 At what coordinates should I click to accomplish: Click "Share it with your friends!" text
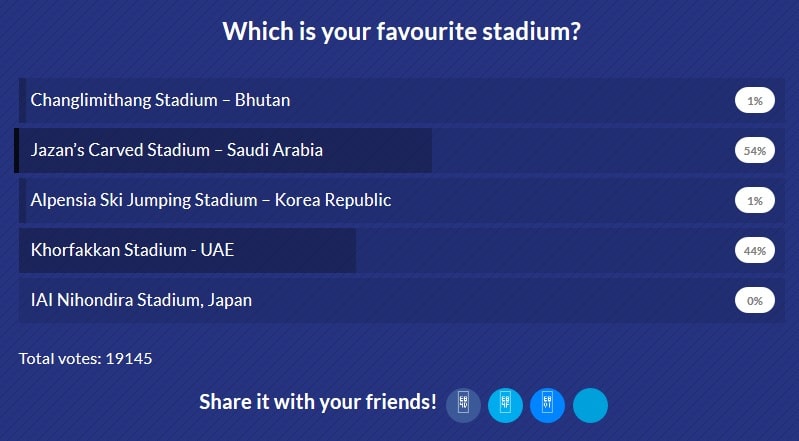point(318,402)
